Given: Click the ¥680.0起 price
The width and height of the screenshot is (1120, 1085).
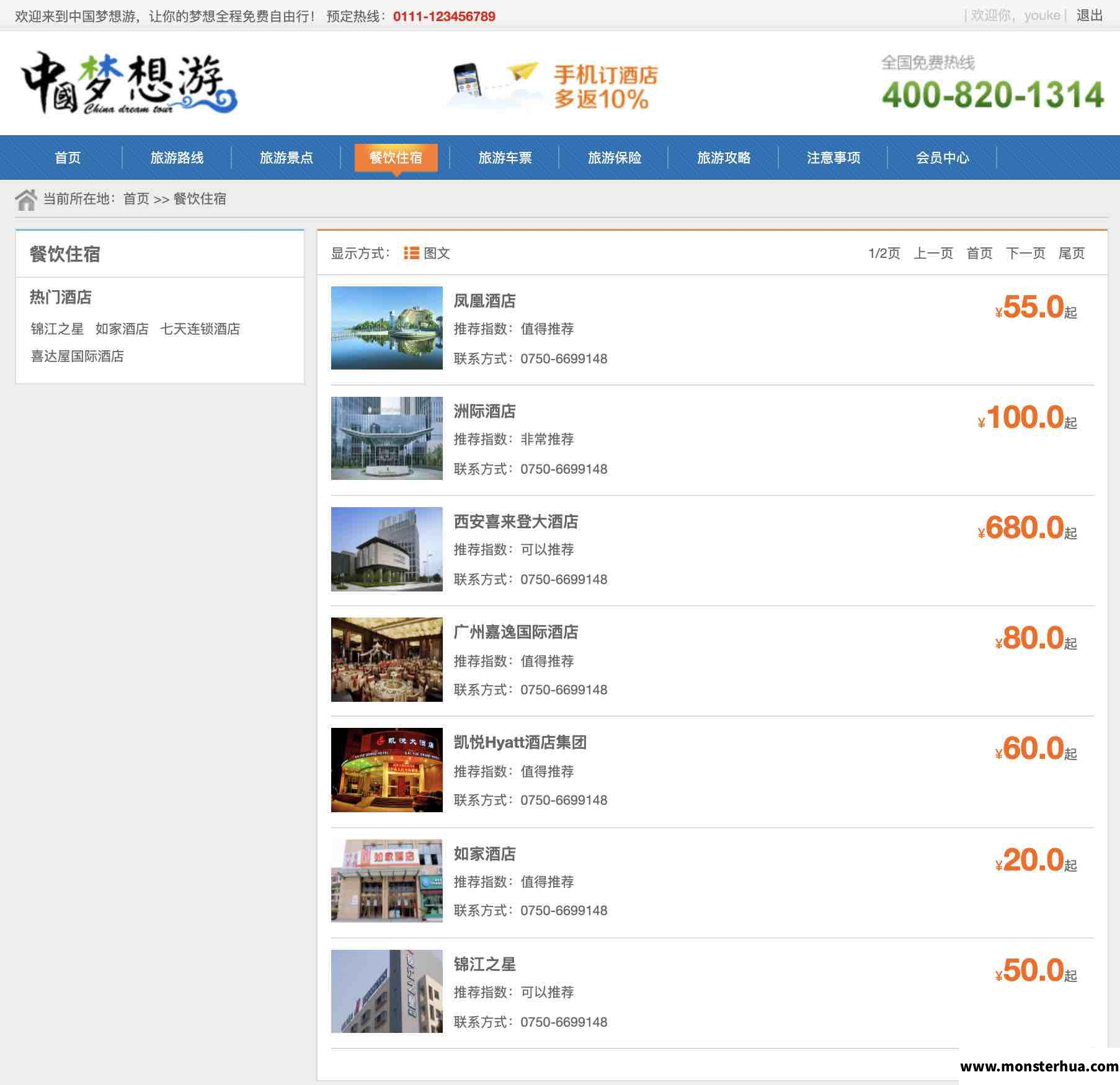Looking at the screenshot, I should coord(1027,528).
